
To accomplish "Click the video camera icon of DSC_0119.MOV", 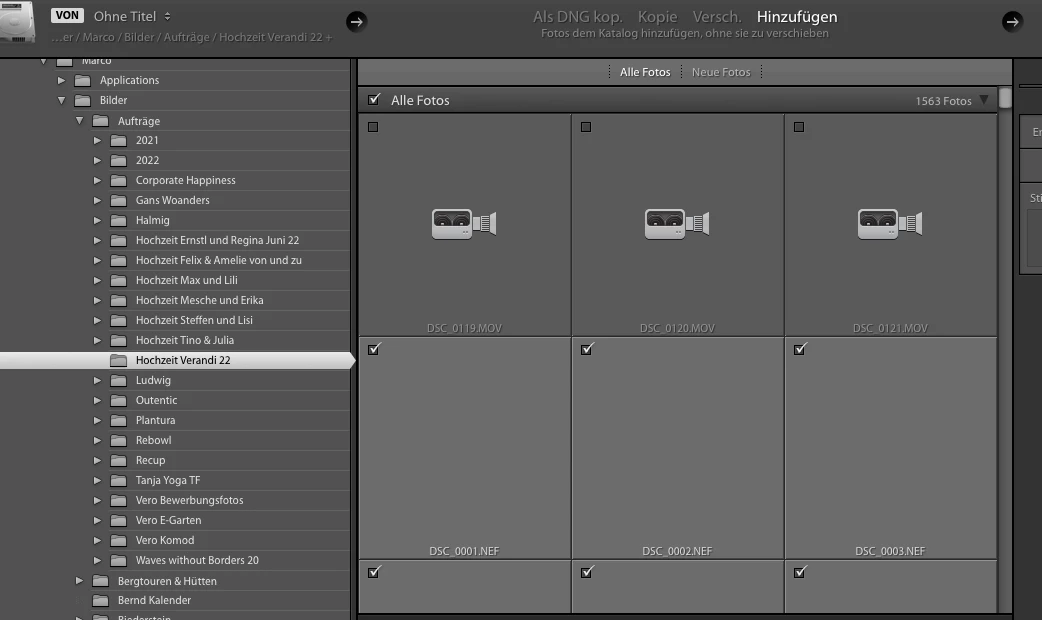I will pos(464,223).
